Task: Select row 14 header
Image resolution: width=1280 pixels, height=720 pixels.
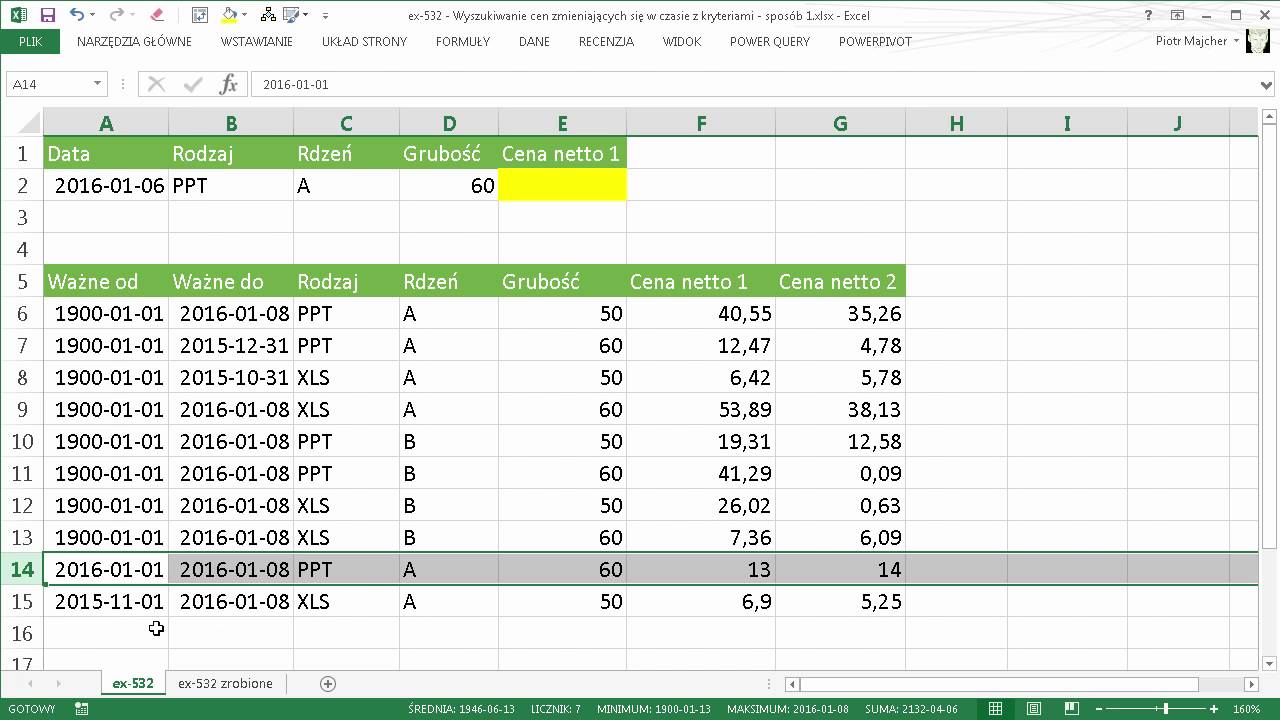Action: coord(21,569)
